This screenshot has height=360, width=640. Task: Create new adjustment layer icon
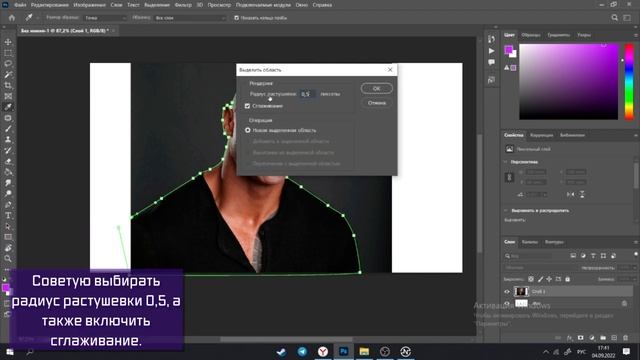592,338
